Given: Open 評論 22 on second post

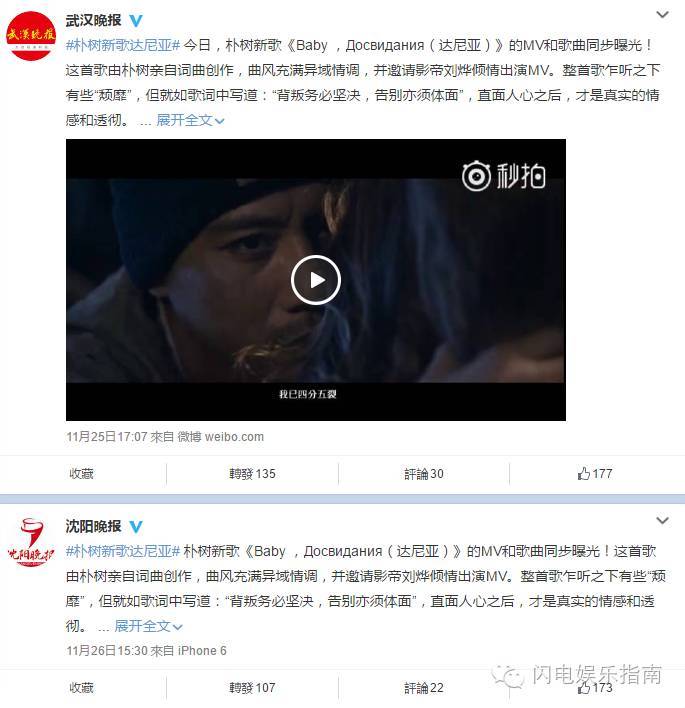Looking at the screenshot, I should 424,688.
